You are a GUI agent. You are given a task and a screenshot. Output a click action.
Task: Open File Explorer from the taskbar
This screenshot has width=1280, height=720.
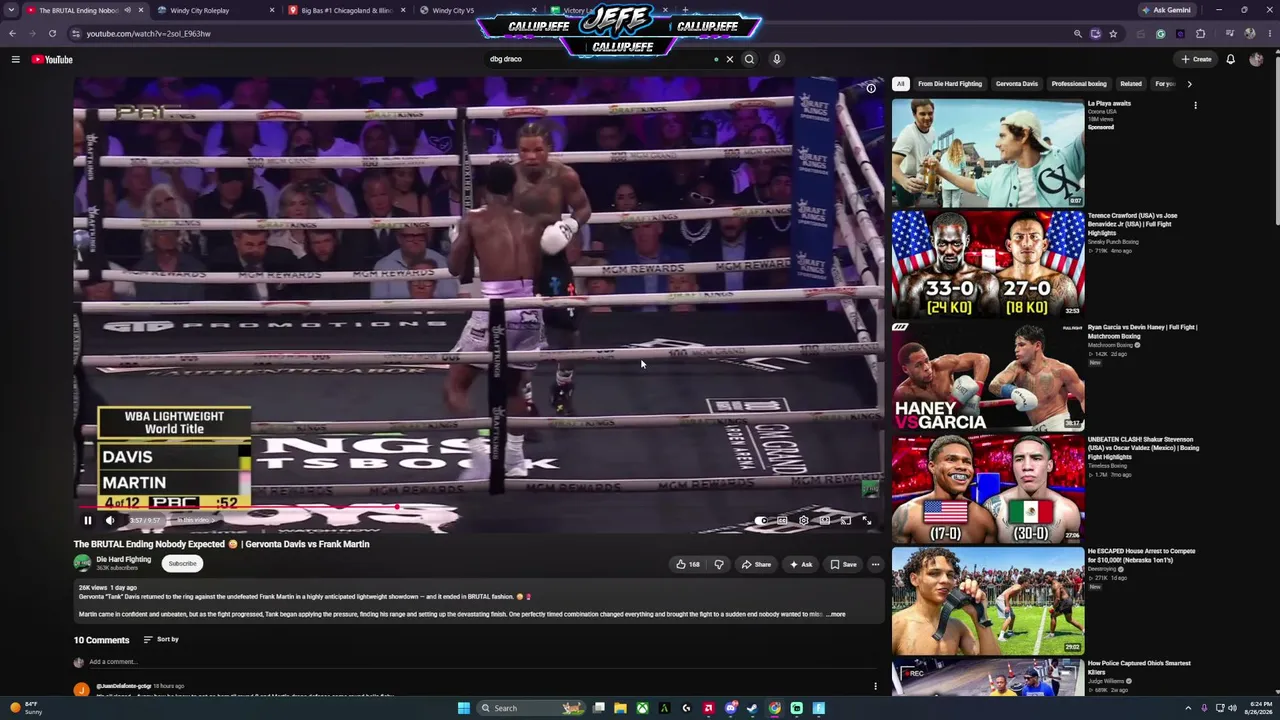click(620, 708)
